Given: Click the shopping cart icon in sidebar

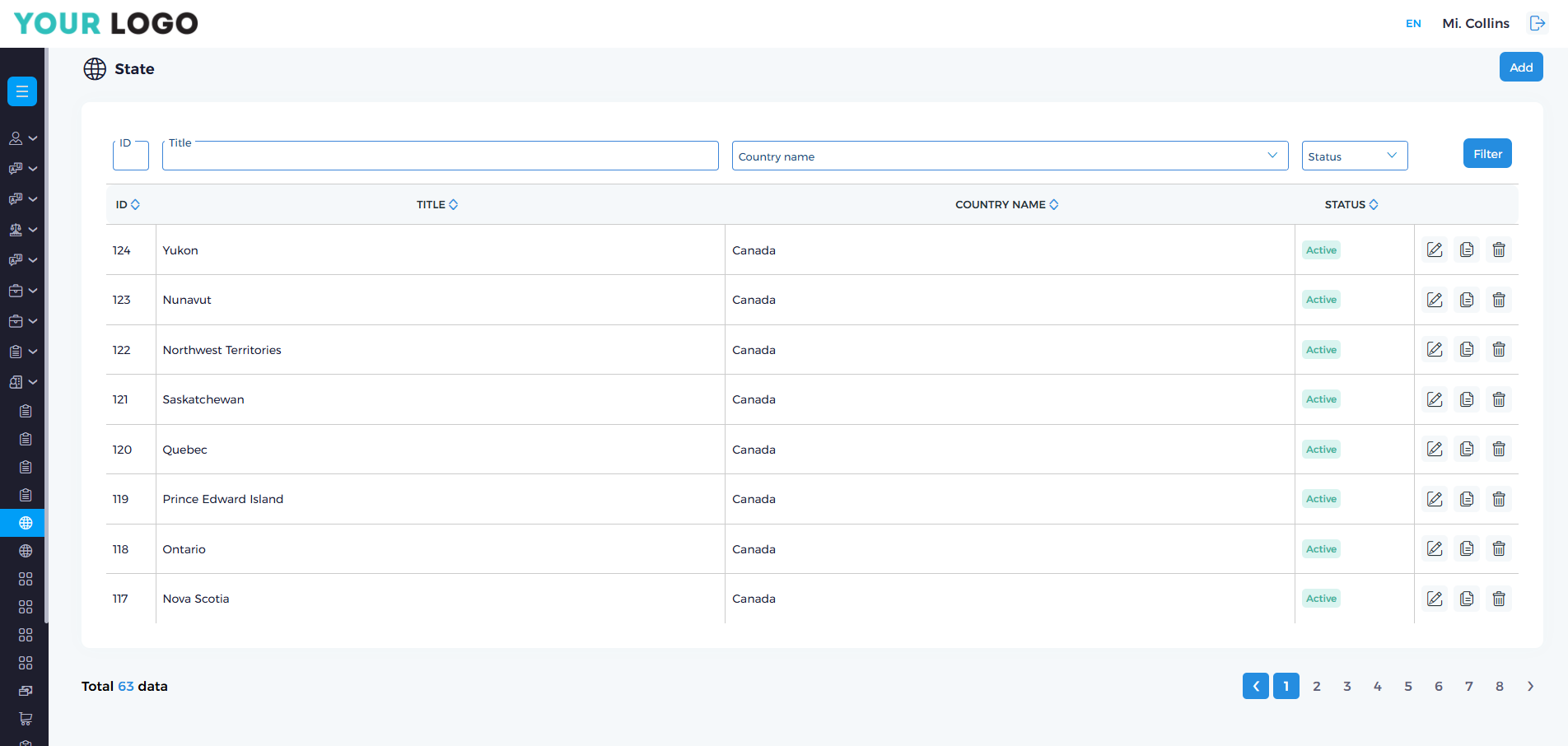Looking at the screenshot, I should [26, 719].
